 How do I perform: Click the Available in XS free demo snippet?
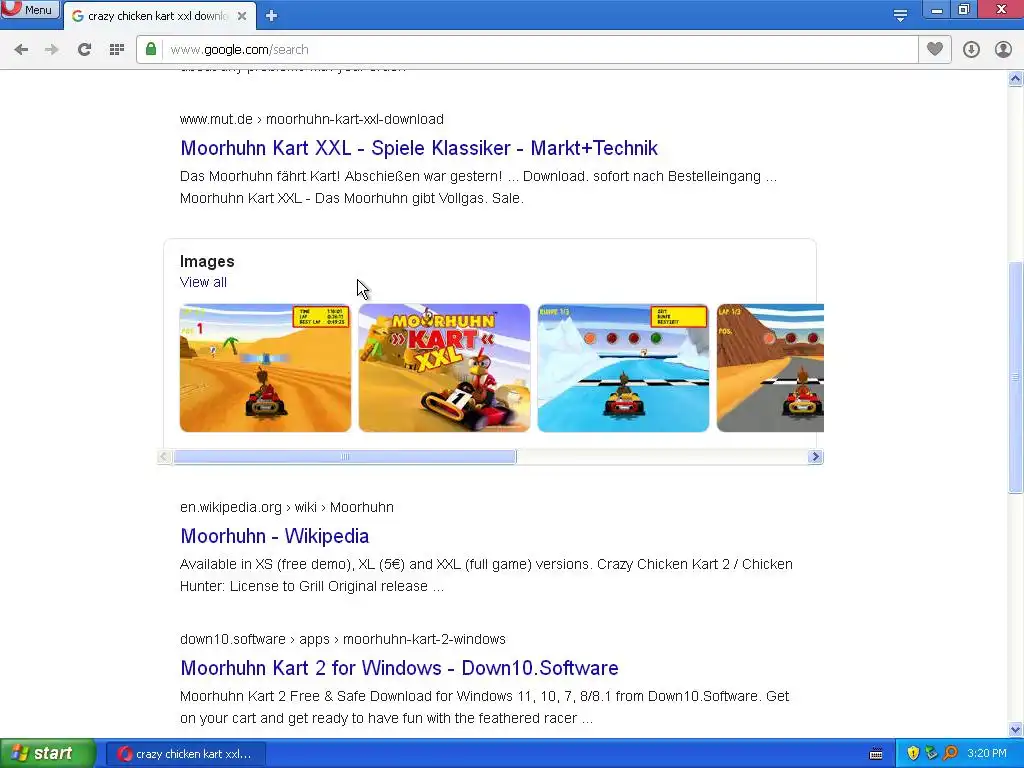point(486,575)
